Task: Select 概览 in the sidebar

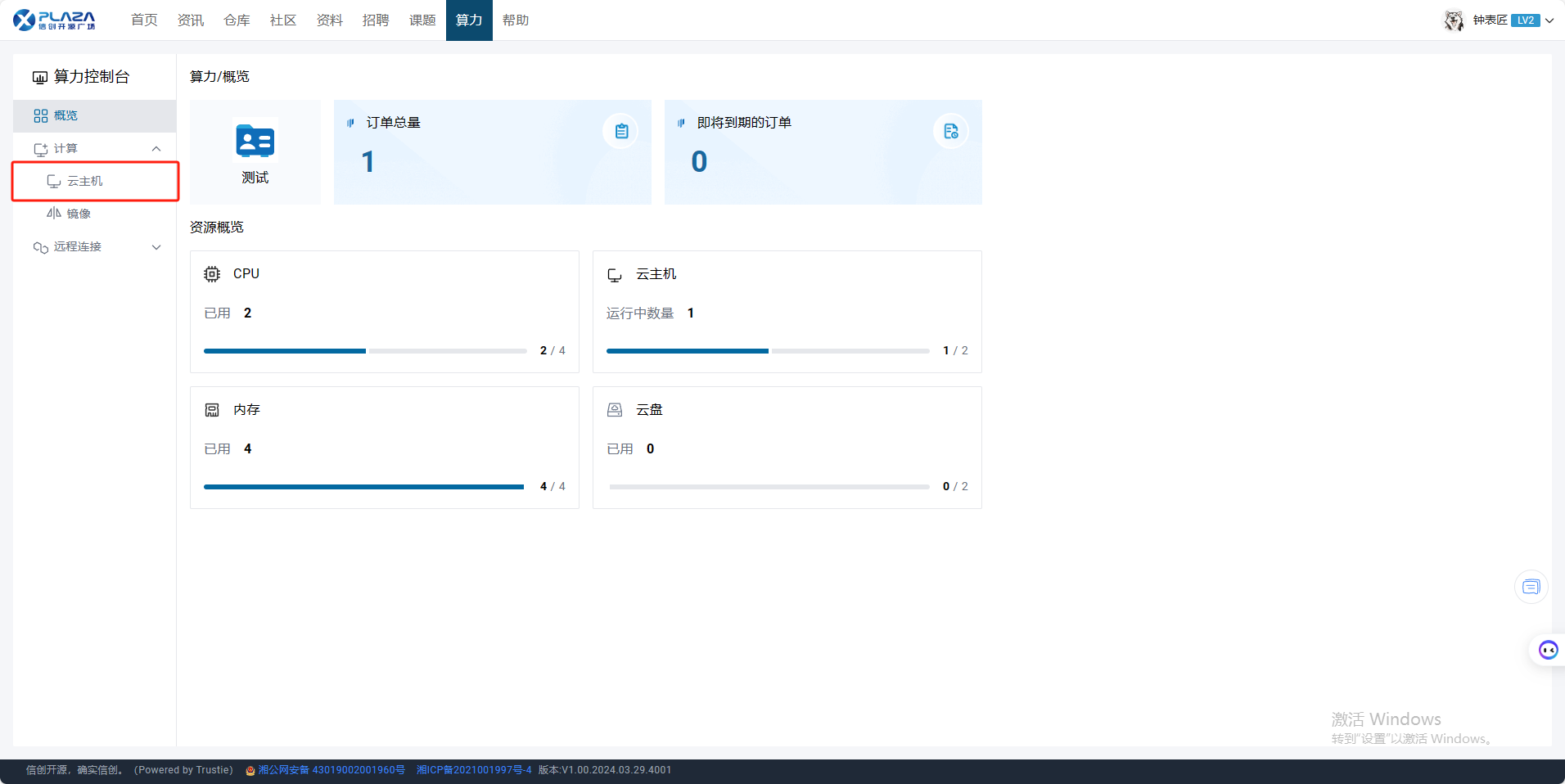Action: pyautogui.click(x=65, y=115)
